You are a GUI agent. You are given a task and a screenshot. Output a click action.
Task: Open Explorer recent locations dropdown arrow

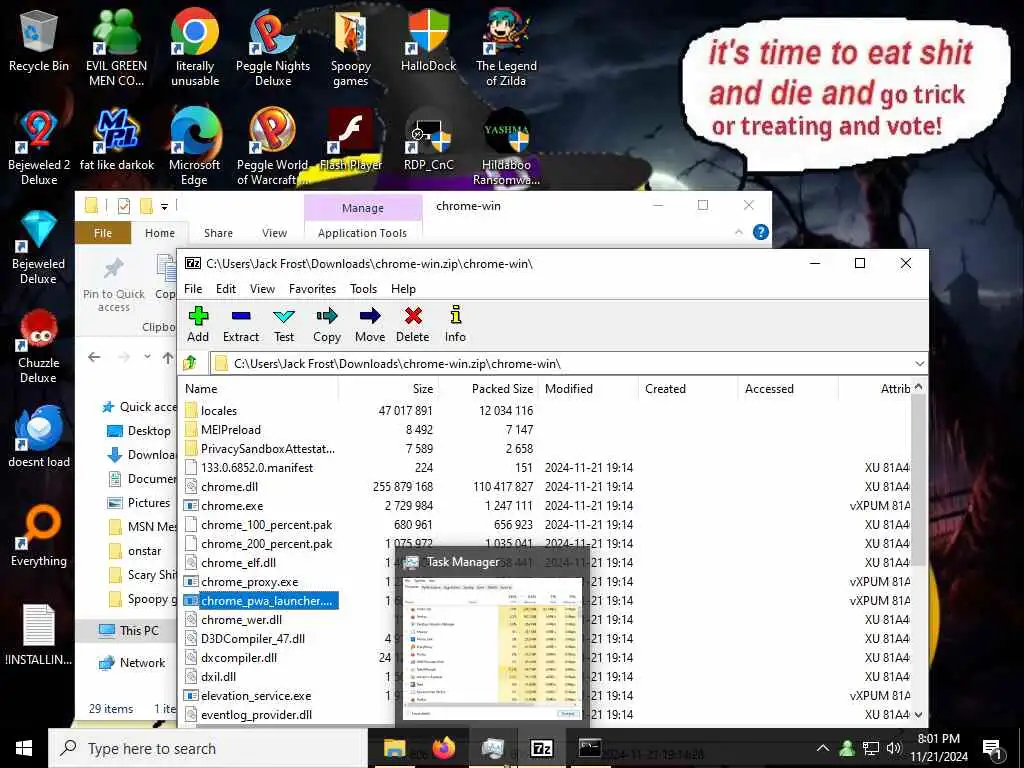click(148, 357)
